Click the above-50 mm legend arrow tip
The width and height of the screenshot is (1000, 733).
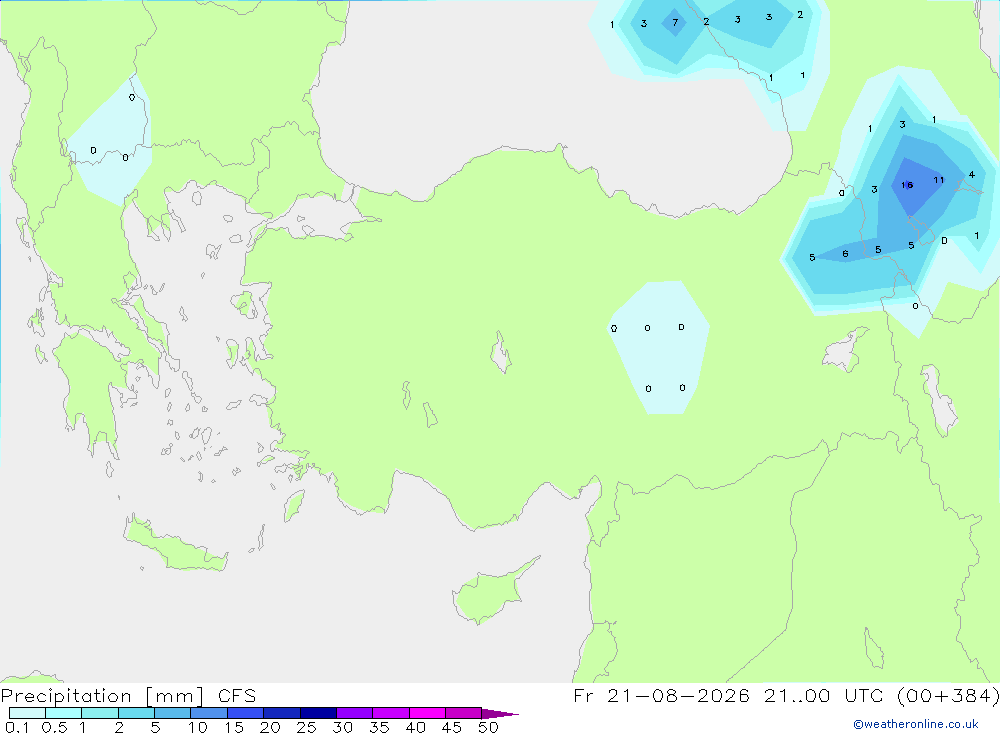point(501,714)
